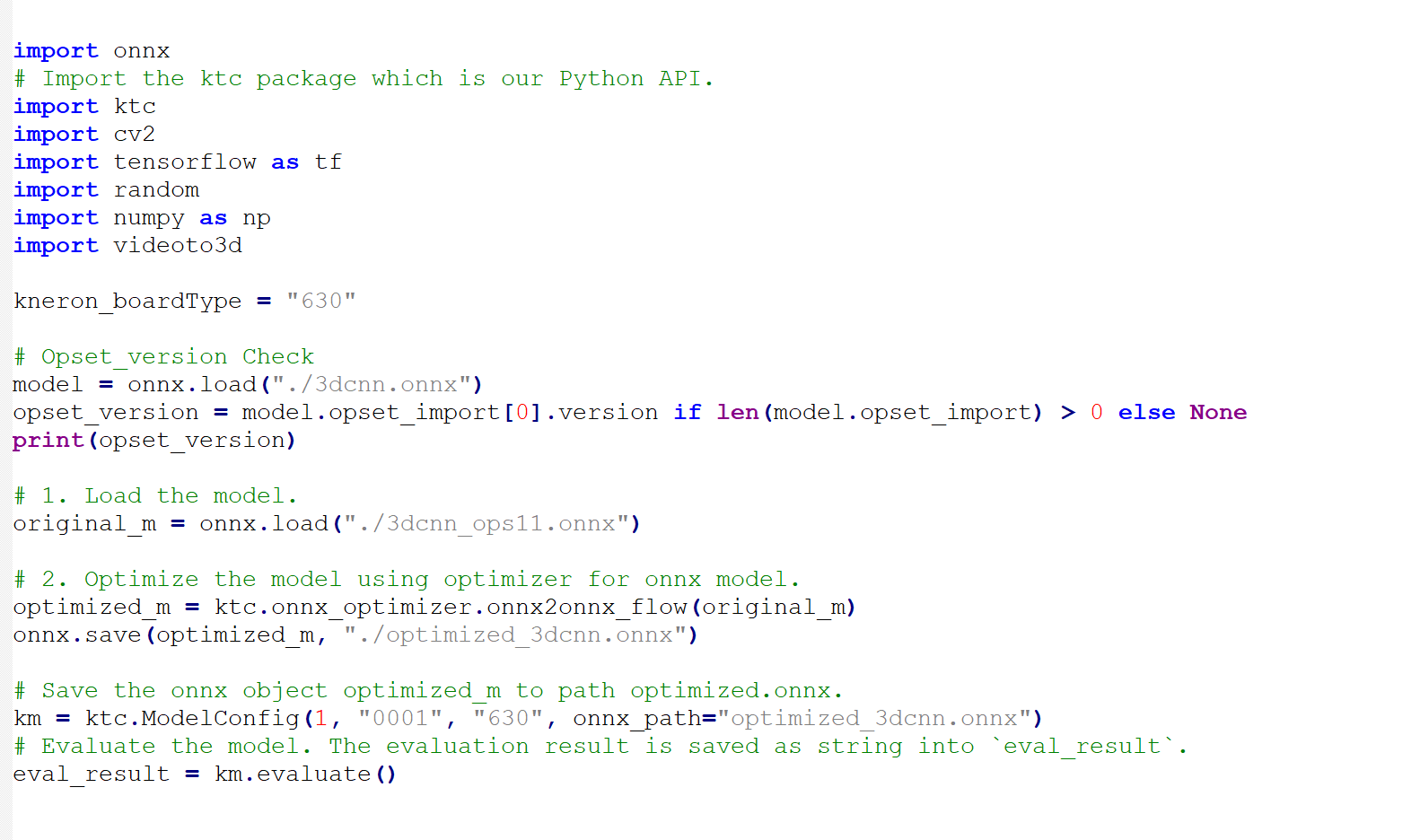Click the "630" string after kneron_boardType
This screenshot has width=1411, height=840.
click(320, 301)
